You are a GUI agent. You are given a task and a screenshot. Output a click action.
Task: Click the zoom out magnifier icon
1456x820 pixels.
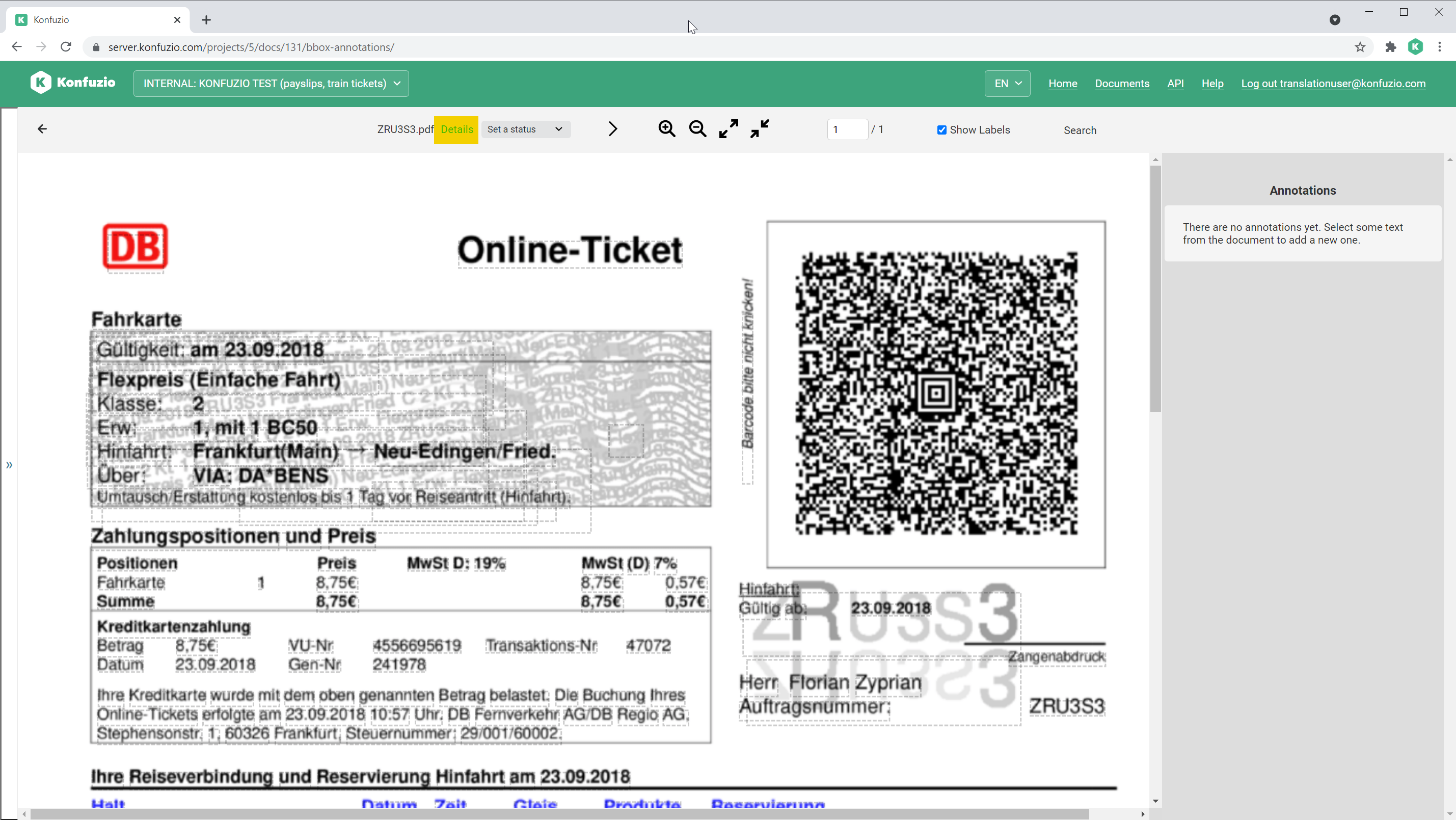click(697, 129)
